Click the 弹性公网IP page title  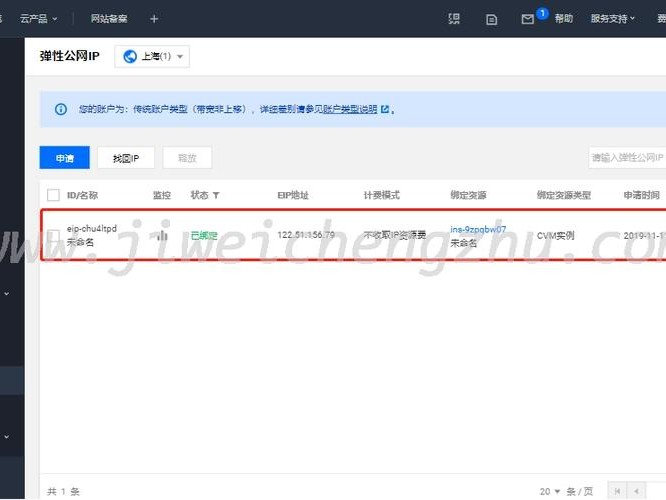(x=69, y=56)
